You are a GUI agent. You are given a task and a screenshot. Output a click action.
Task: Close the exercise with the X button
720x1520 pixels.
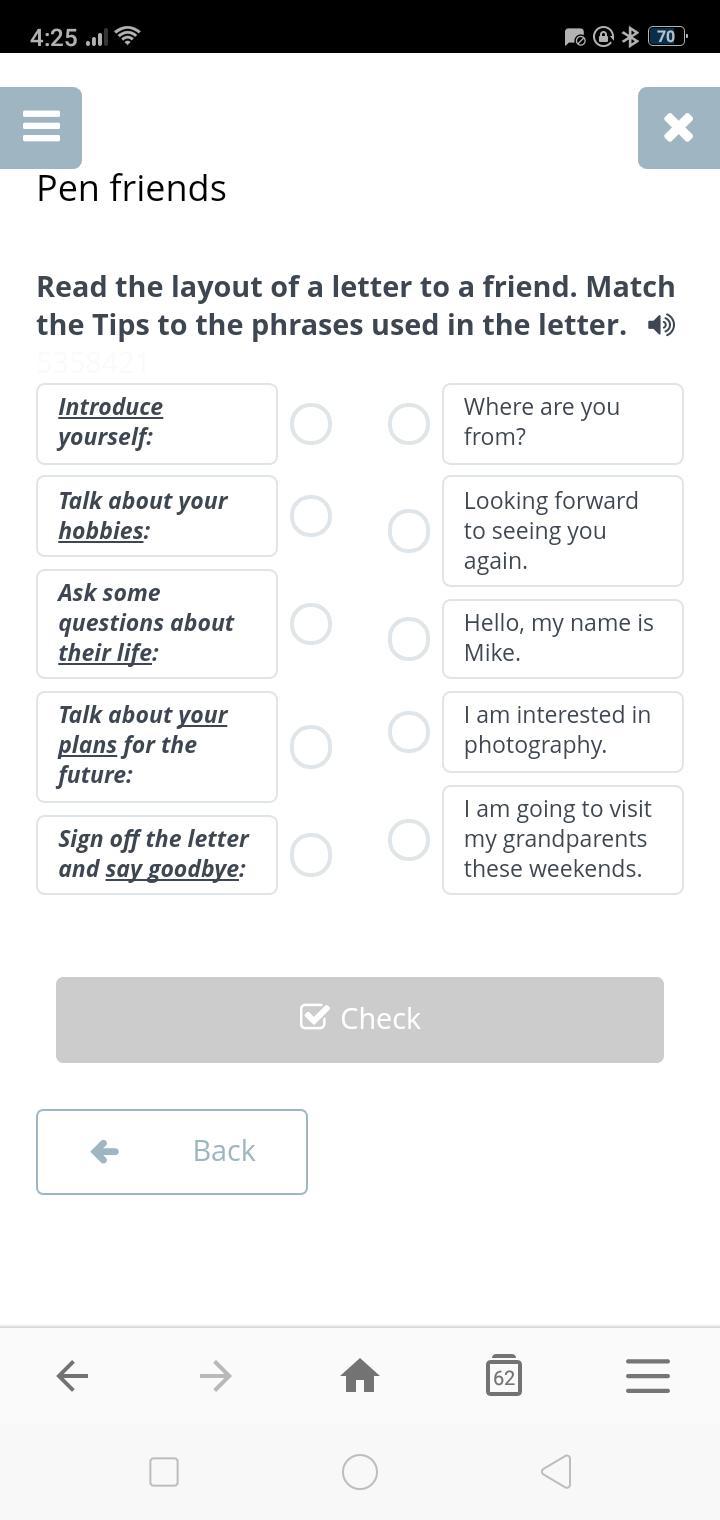pos(678,127)
